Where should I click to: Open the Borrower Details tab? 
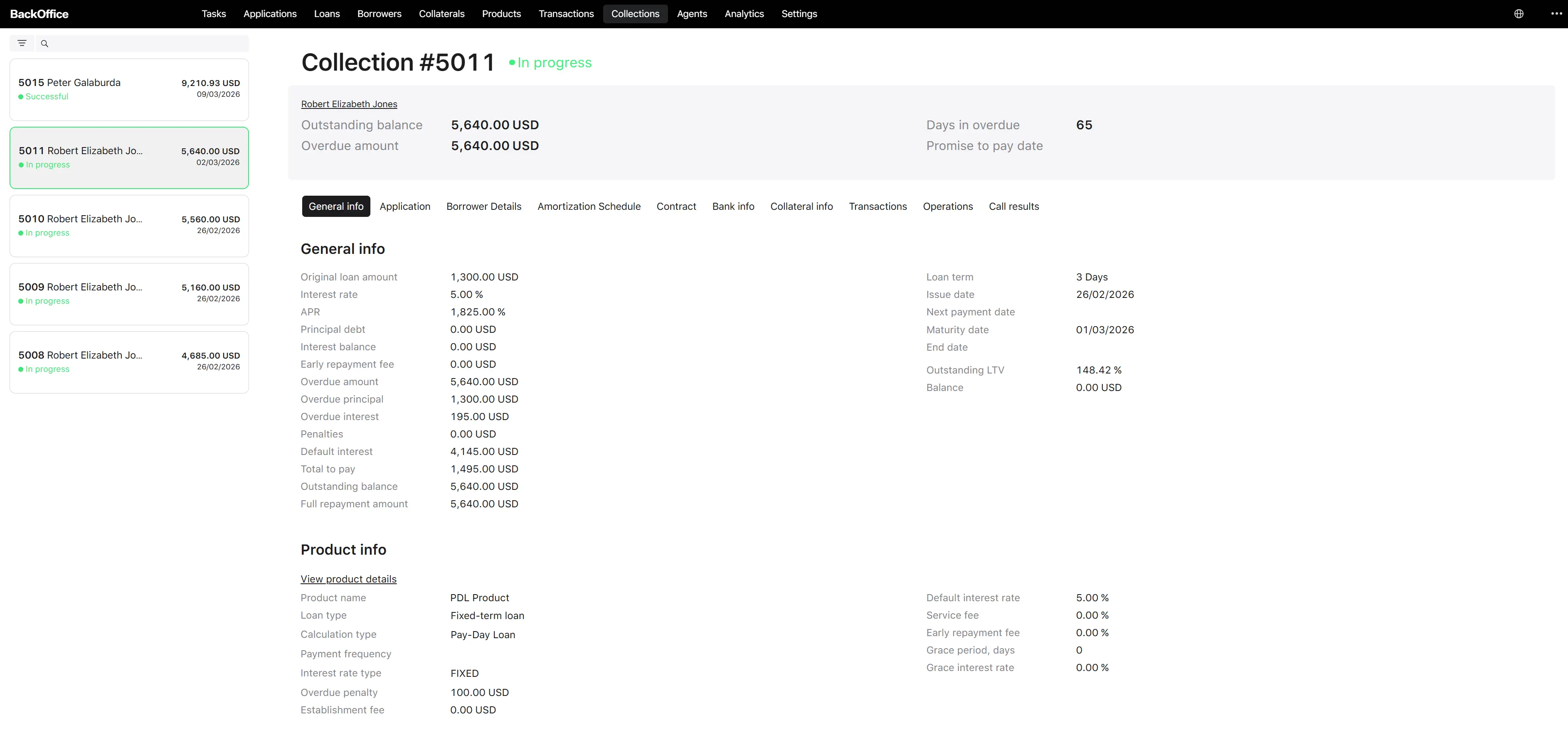(483, 206)
